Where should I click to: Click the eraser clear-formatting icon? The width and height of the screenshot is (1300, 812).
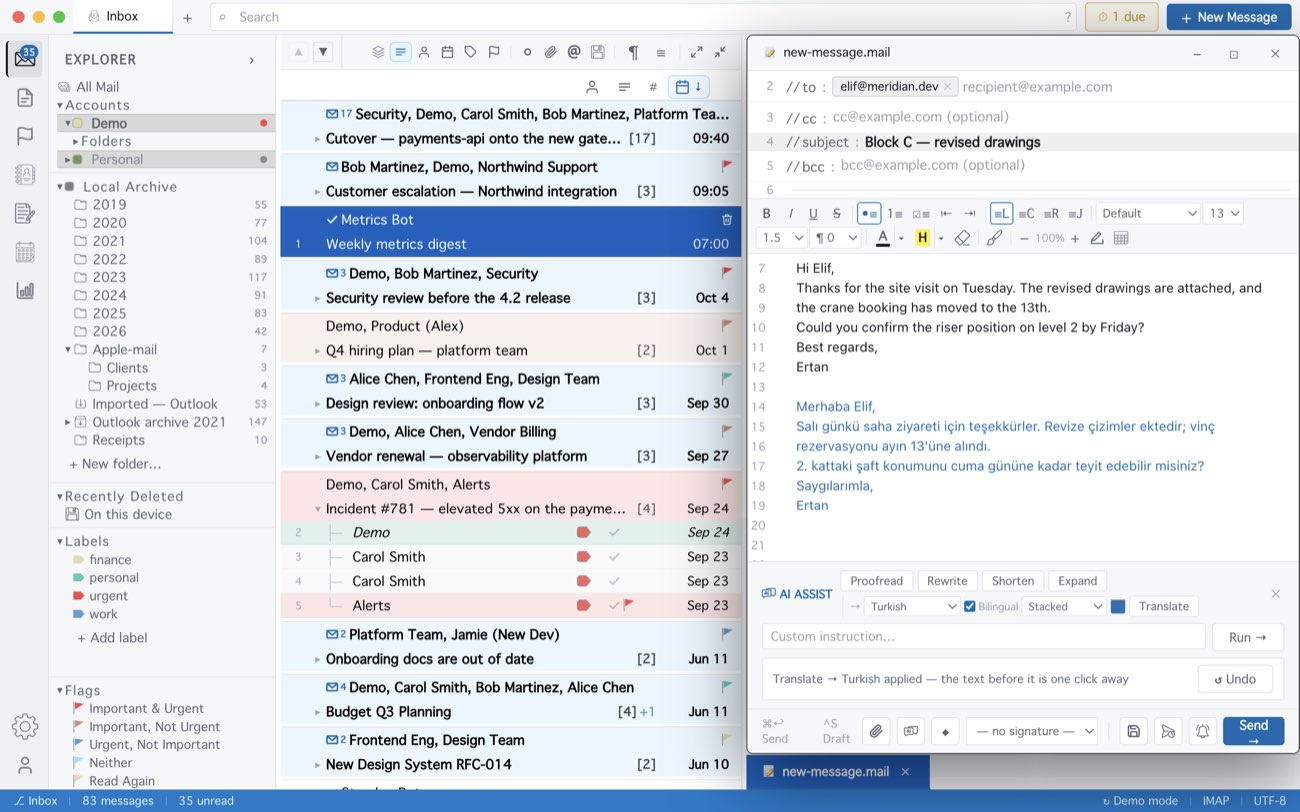point(962,238)
